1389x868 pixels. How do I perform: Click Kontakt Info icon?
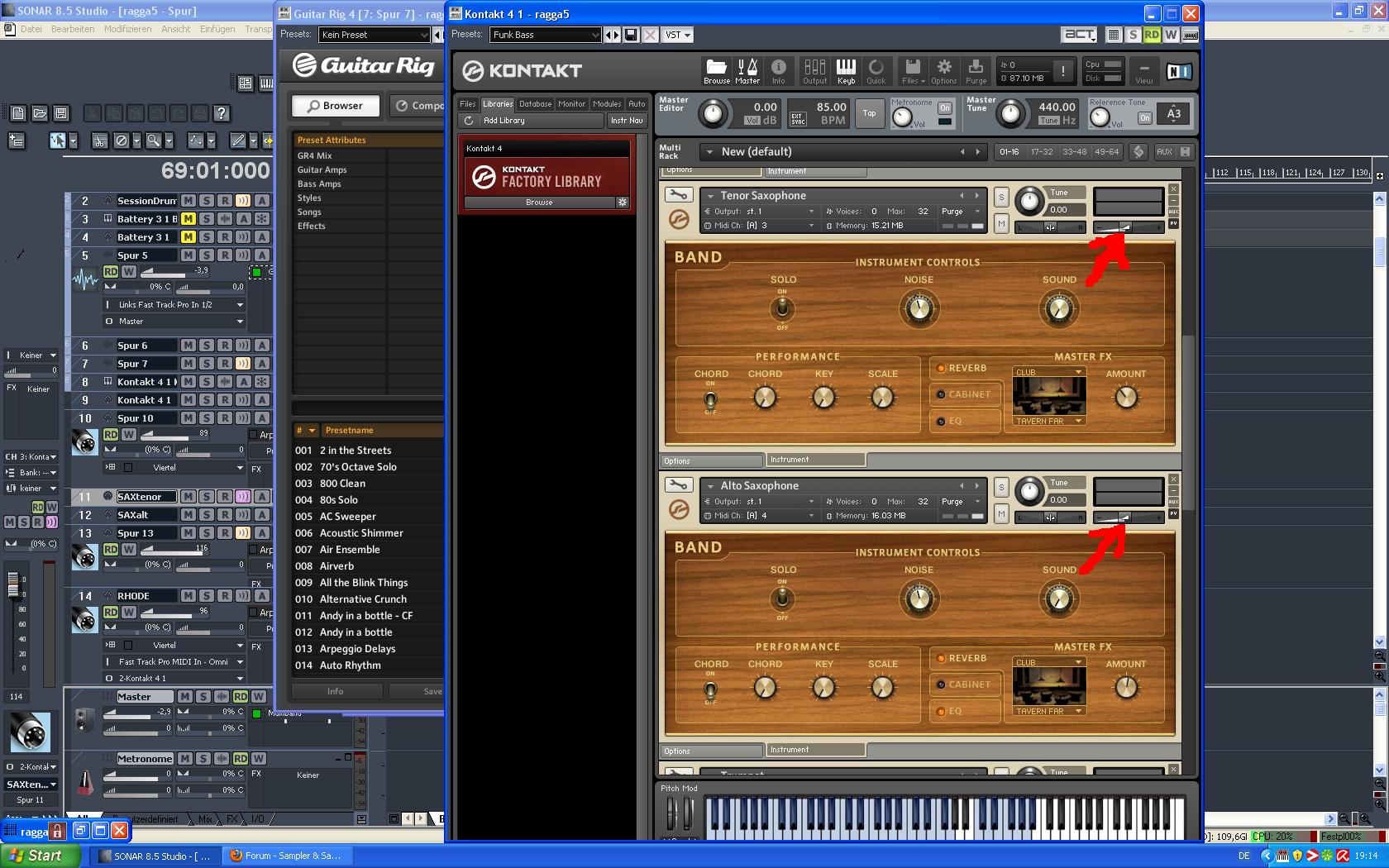pyautogui.click(x=778, y=71)
